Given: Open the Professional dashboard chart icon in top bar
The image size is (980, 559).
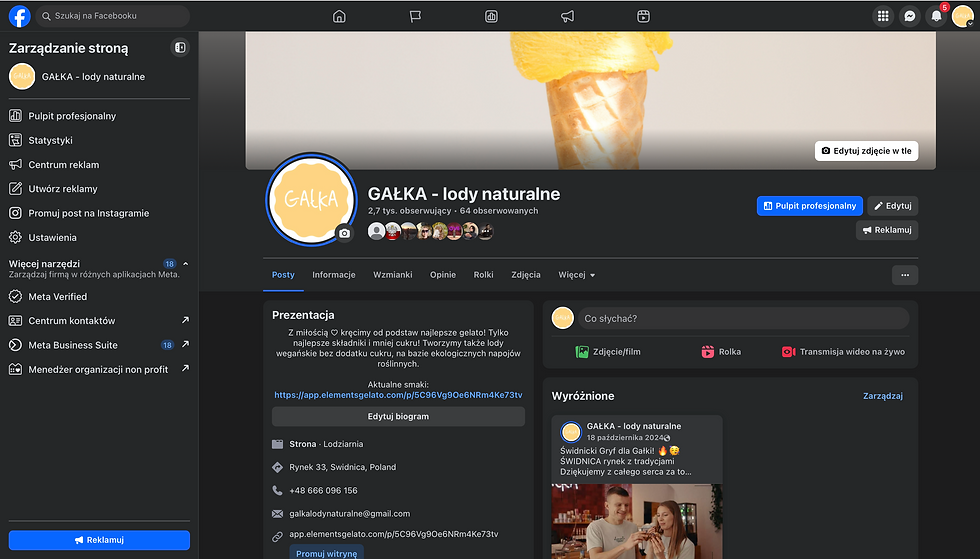Looking at the screenshot, I should click(x=491, y=16).
